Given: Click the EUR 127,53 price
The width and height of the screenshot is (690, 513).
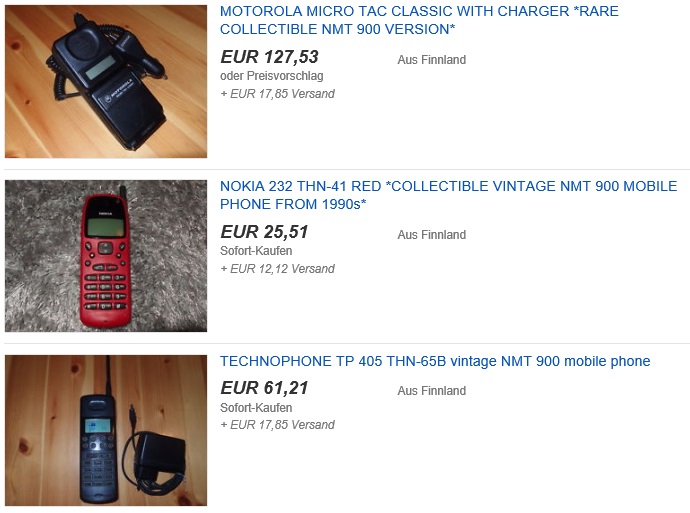Looking at the screenshot, I should 269,57.
